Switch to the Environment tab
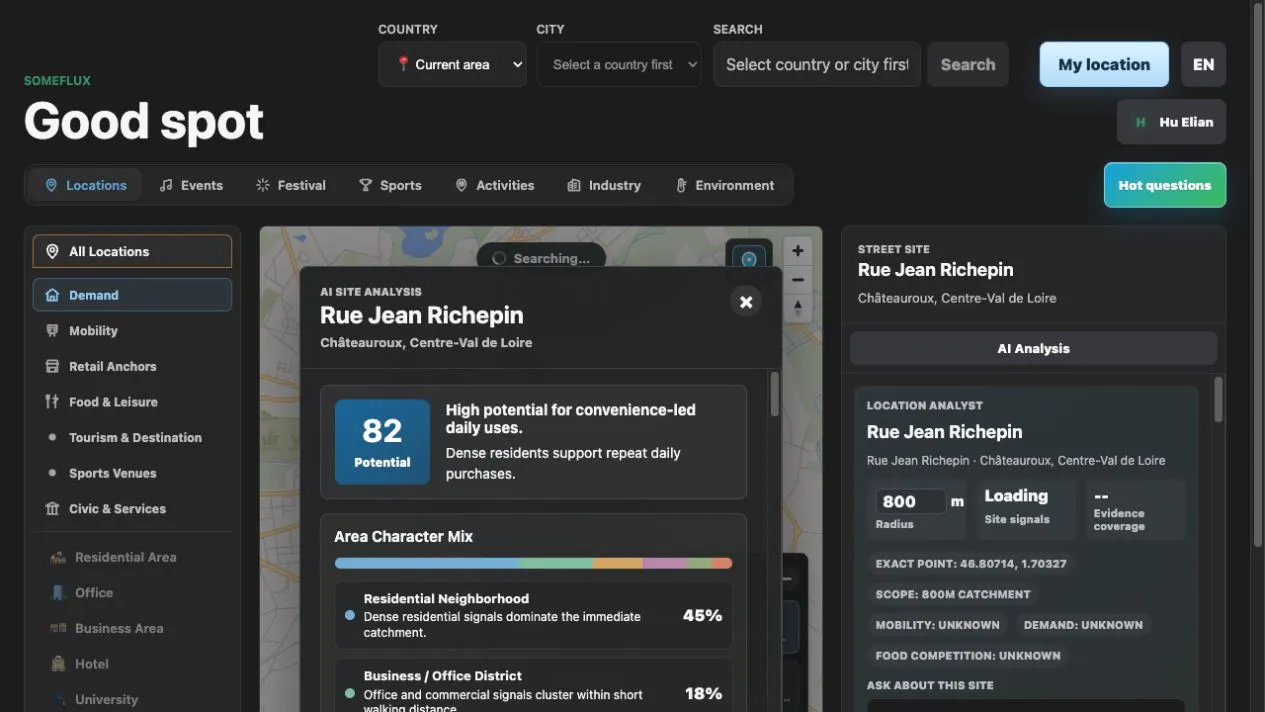Image resolution: width=1265 pixels, height=712 pixels. [x=725, y=185]
